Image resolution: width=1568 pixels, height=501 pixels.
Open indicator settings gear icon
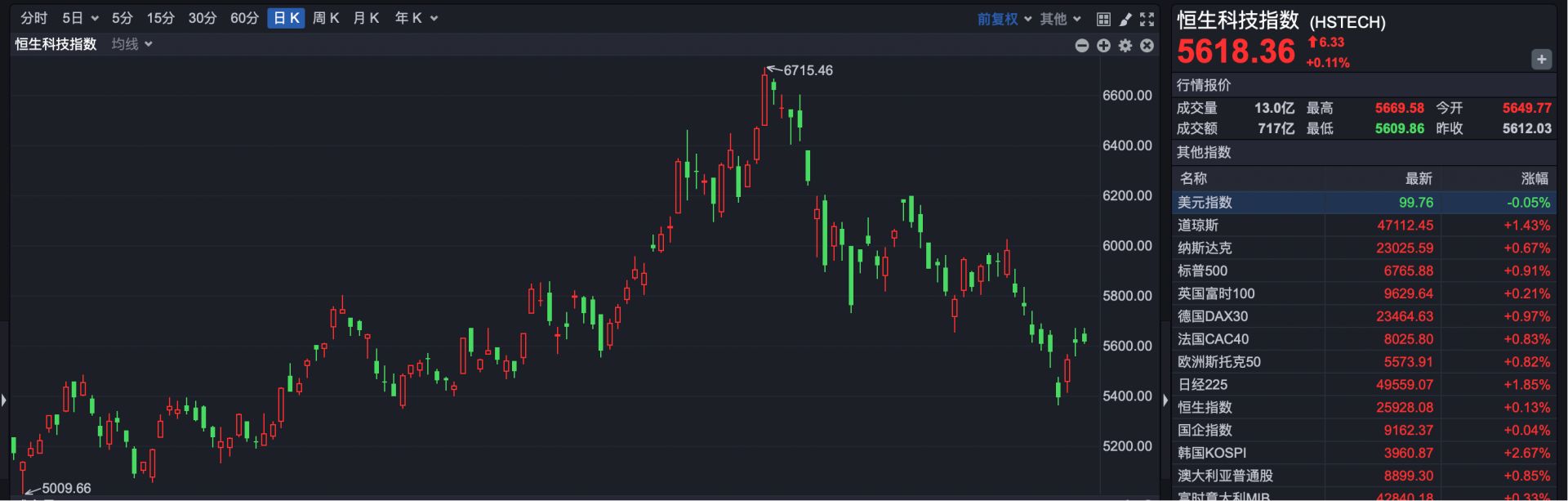point(1125,46)
